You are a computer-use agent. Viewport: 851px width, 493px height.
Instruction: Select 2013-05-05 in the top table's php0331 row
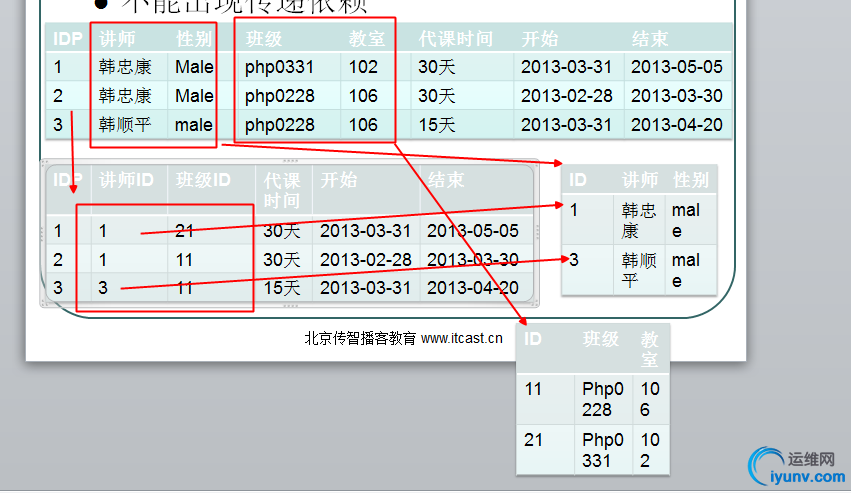point(676,67)
